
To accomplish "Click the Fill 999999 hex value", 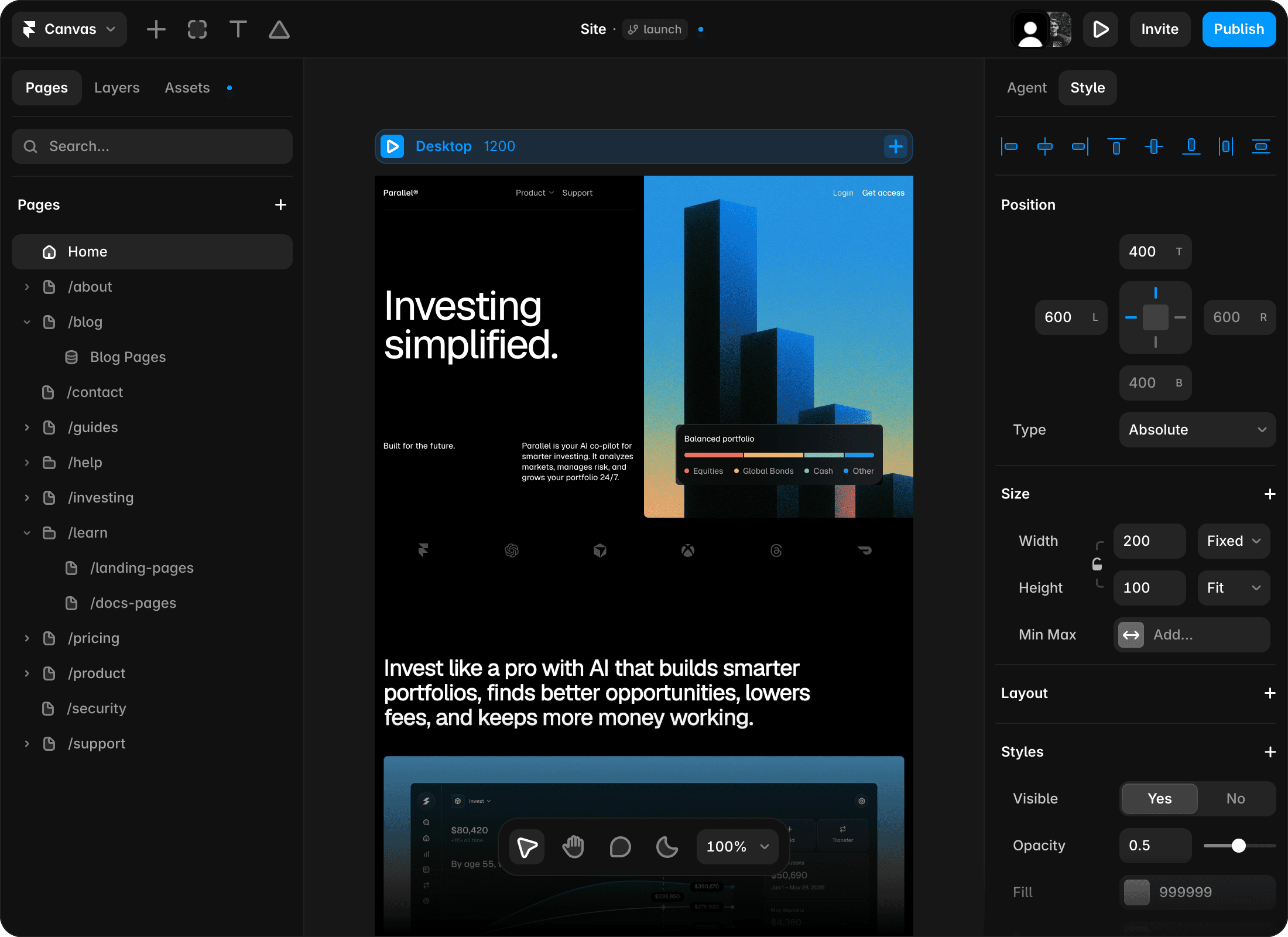I will click(1186, 892).
